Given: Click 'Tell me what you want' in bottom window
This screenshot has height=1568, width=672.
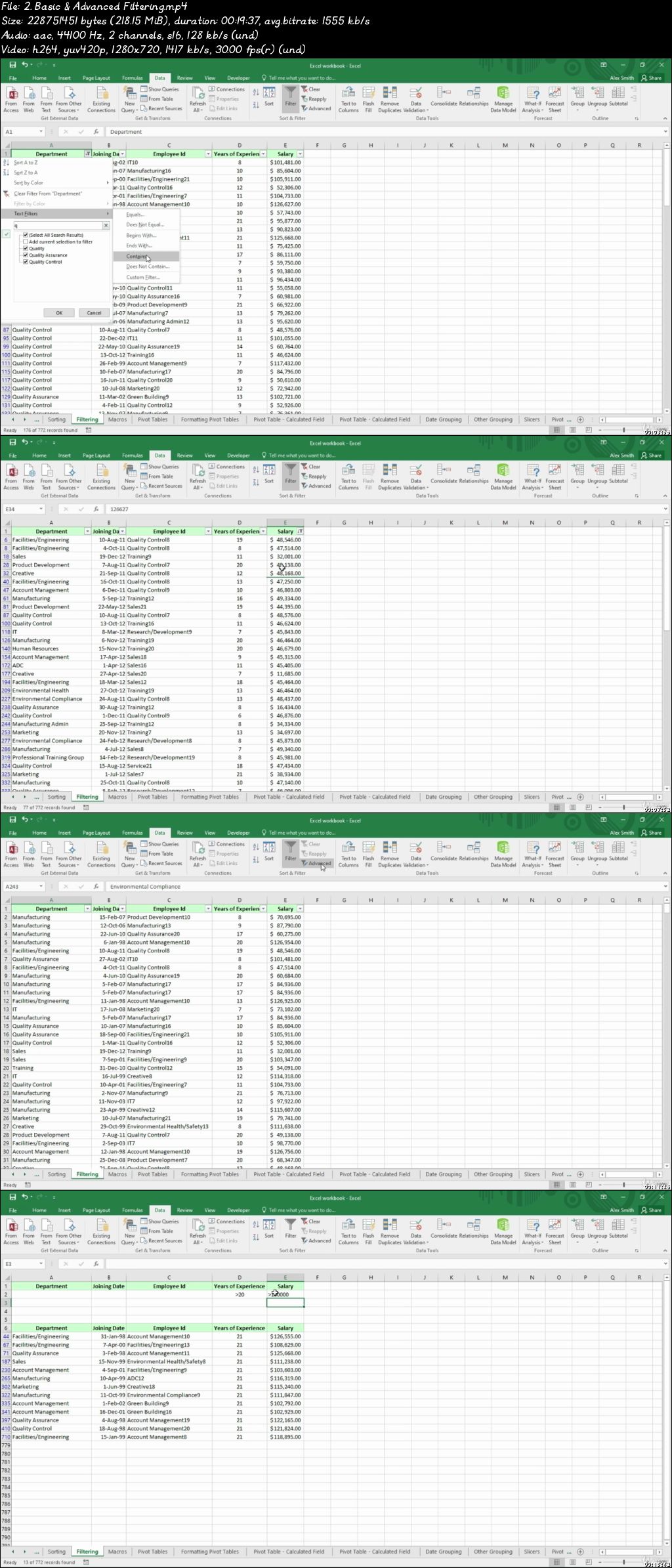Looking at the screenshot, I should tap(298, 1210).
